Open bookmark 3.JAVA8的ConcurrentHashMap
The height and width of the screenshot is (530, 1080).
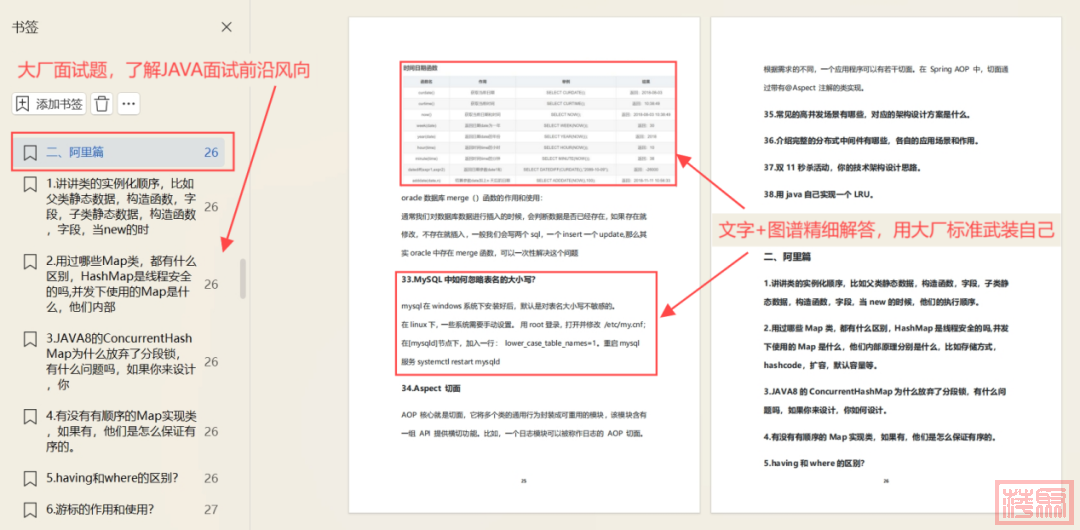coord(120,361)
